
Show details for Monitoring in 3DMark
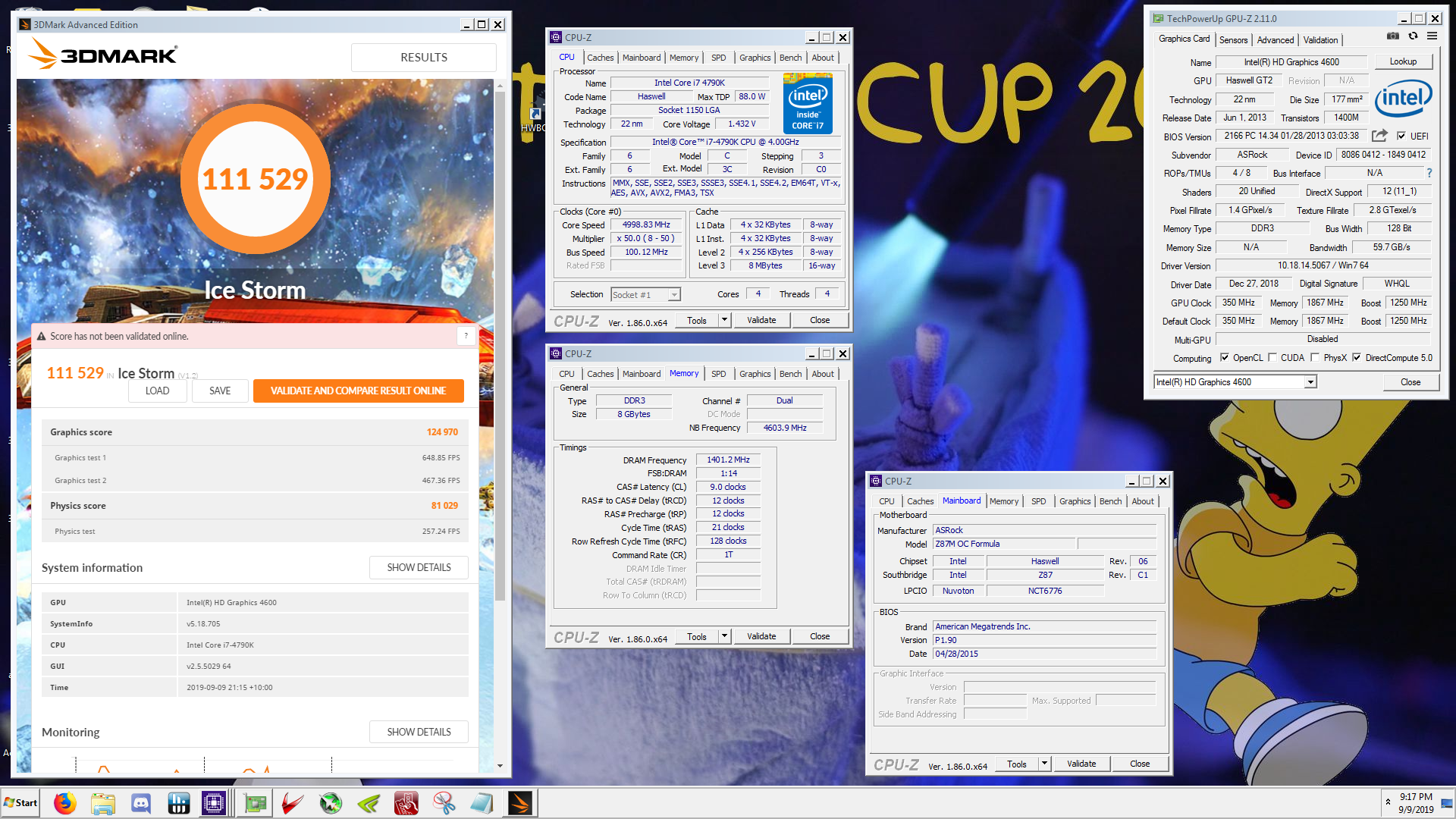(x=419, y=732)
